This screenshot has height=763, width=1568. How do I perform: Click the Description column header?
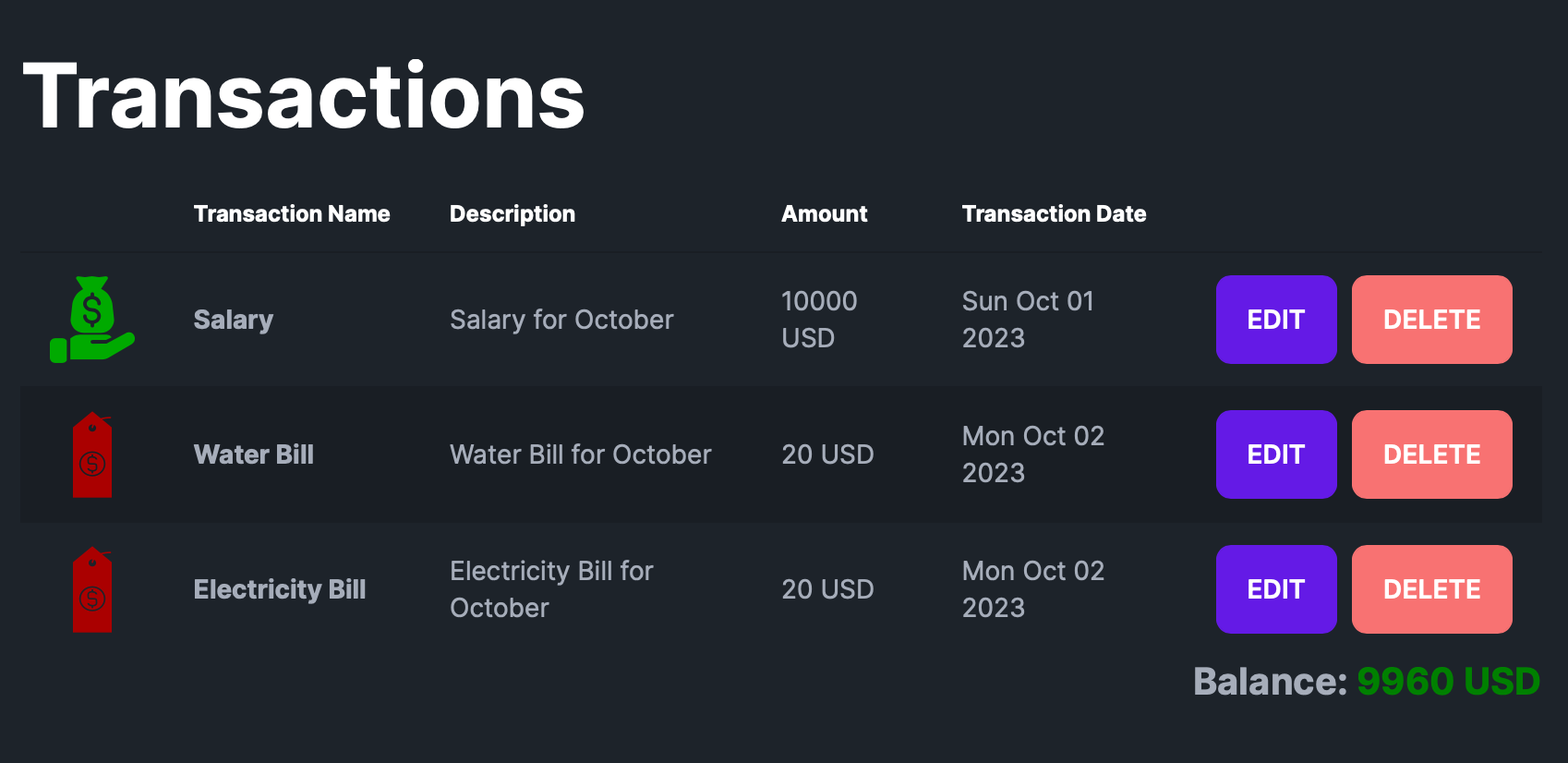(513, 214)
